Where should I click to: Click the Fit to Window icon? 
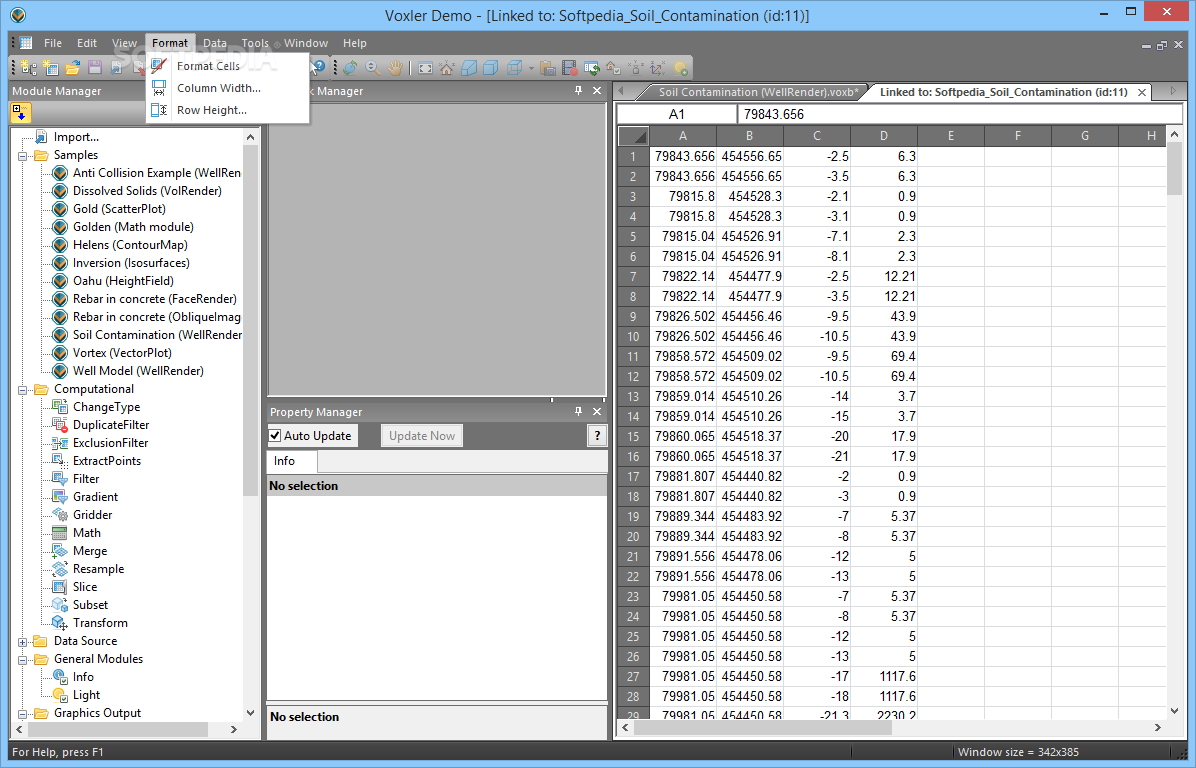[426, 68]
